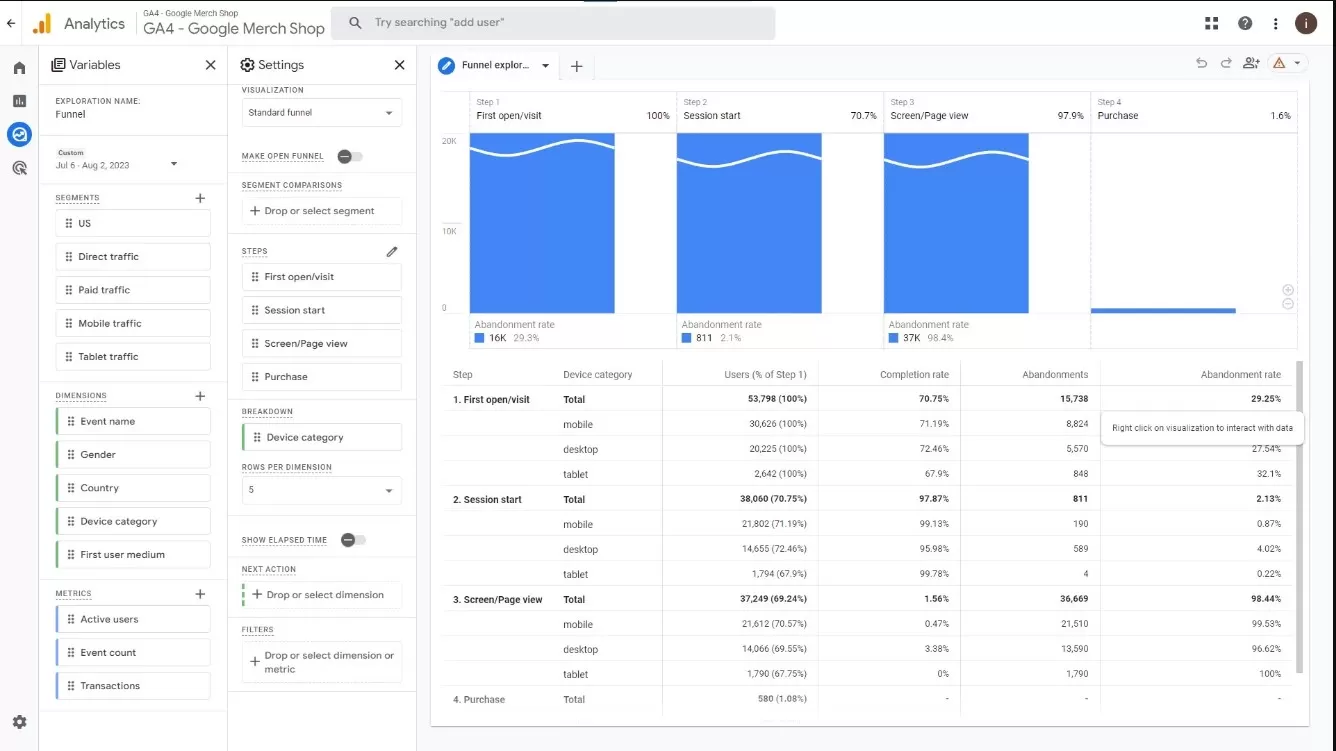Click Drop or select segment button

click(x=322, y=211)
